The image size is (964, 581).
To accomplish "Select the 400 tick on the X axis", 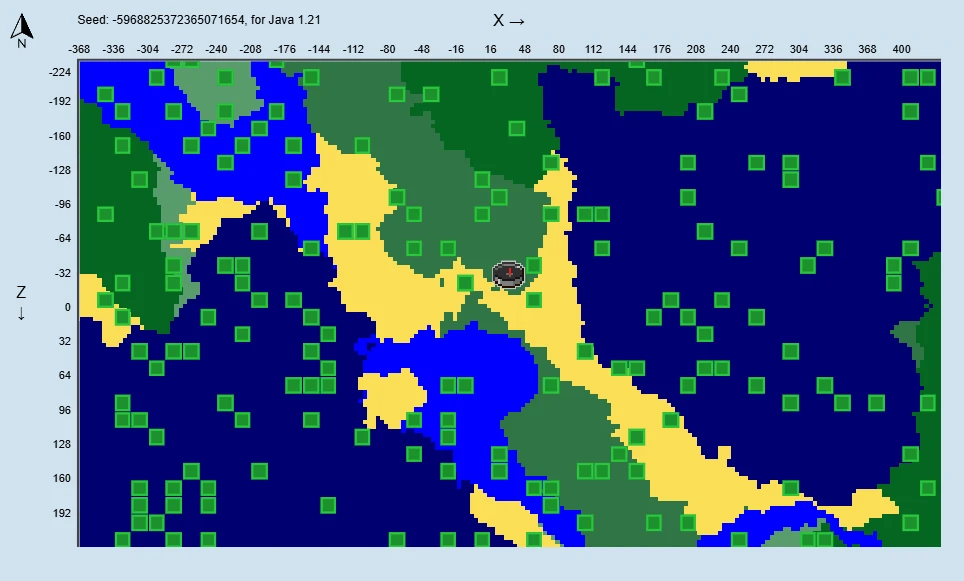I will [x=901, y=49].
